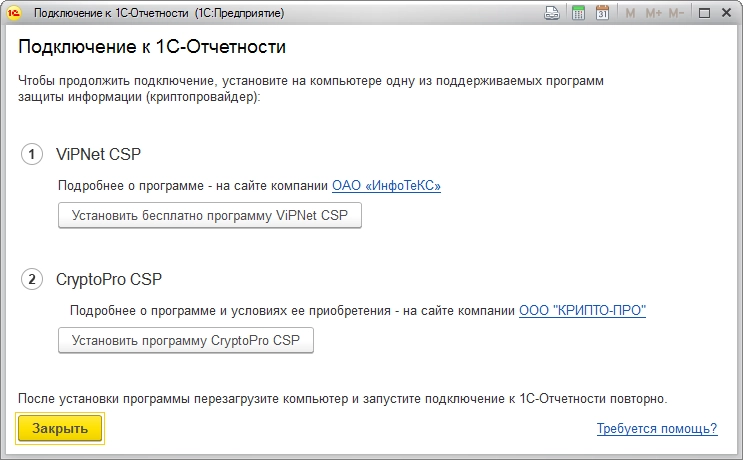Screen dimensions: 743x460
Task: Click 'Установить программу CryptoPro CSP' button
Action: [x=186, y=341]
